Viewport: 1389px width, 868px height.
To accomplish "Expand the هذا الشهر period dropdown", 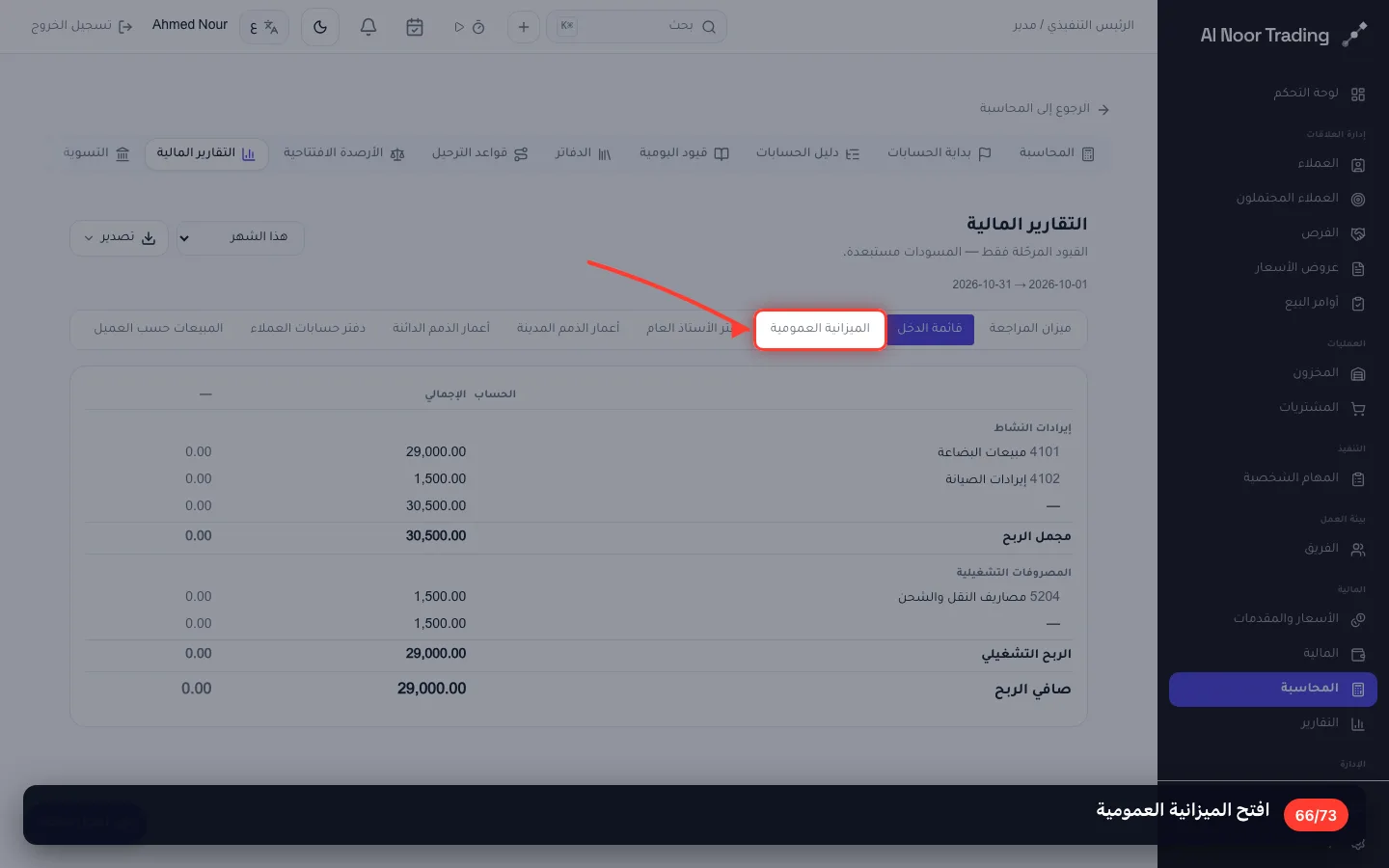I will coord(240,237).
